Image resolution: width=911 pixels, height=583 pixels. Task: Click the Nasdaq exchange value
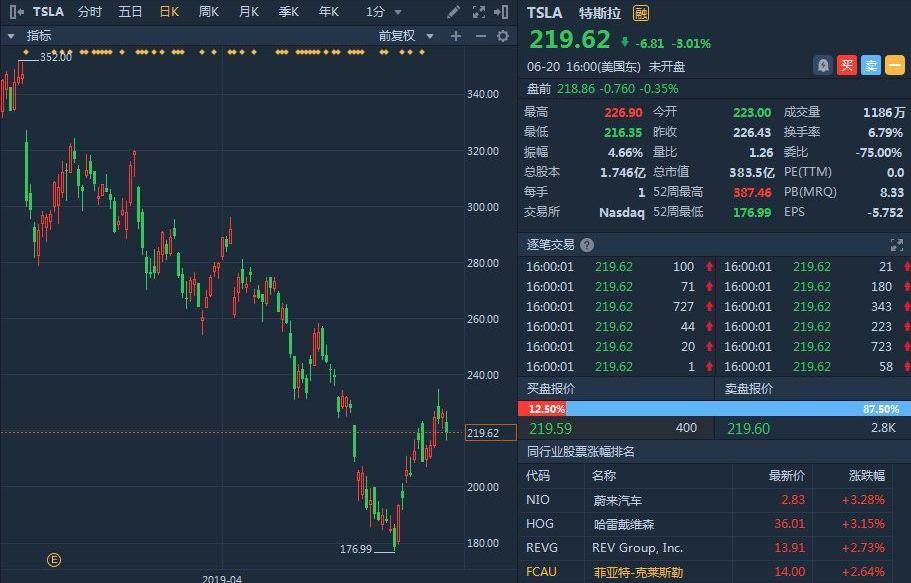[622, 212]
